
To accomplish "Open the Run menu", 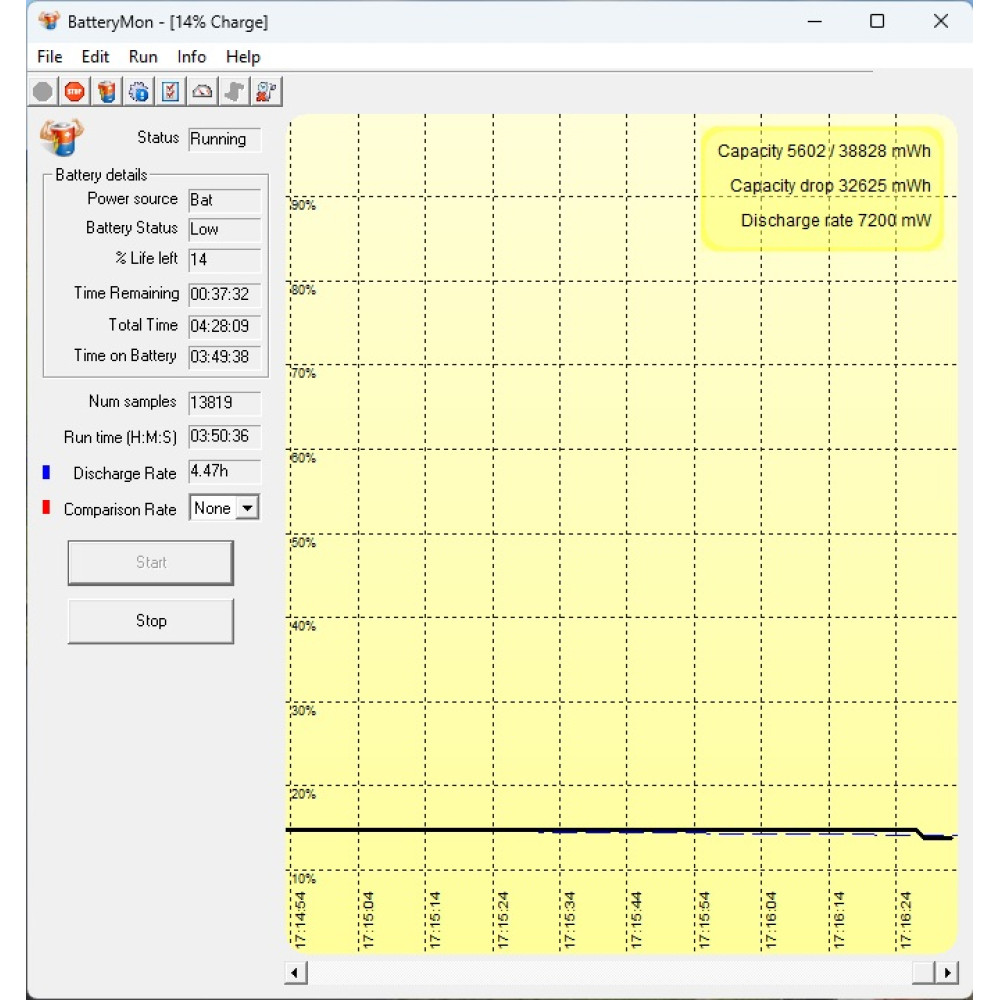I will [x=143, y=57].
